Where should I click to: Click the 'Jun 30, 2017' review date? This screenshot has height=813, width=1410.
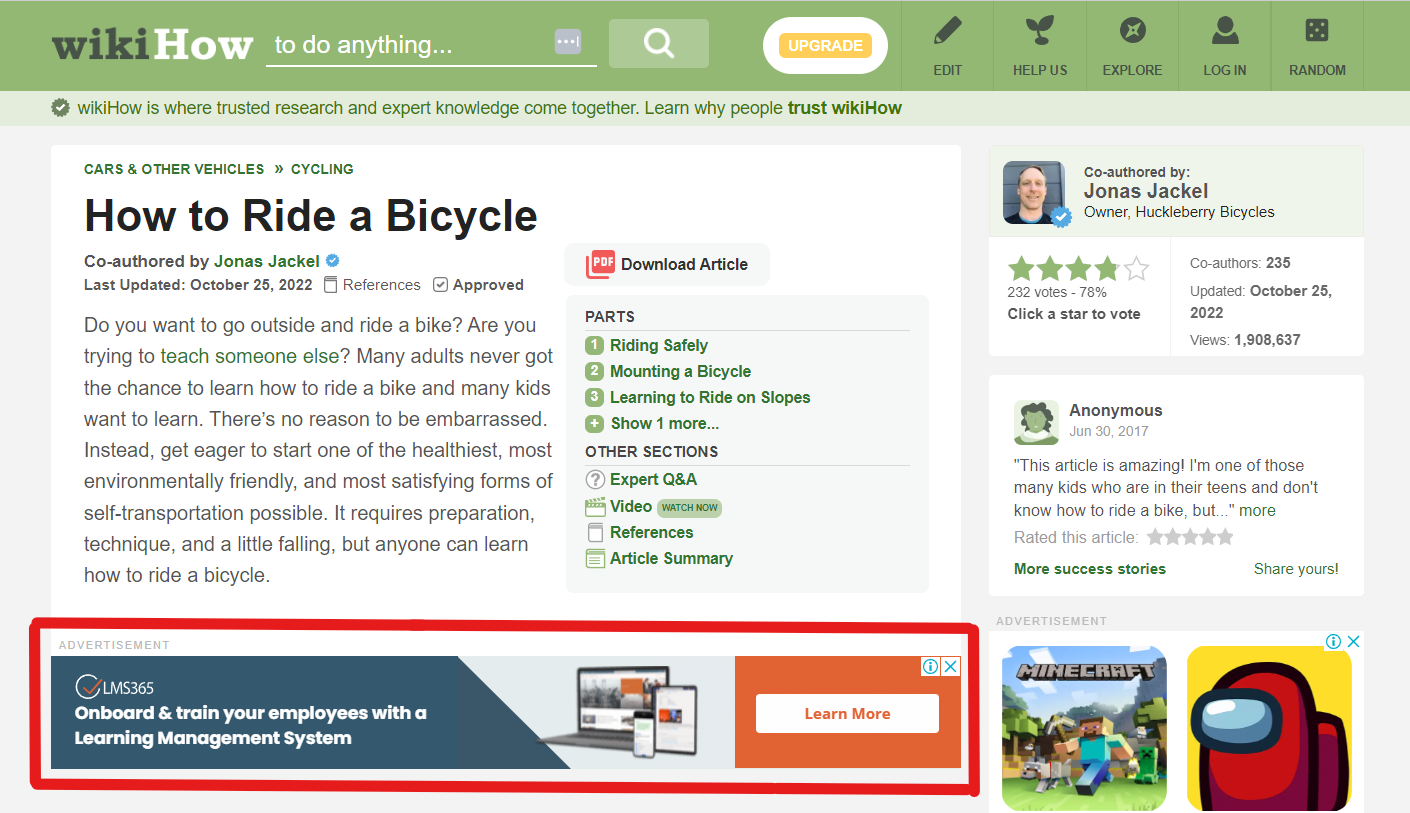(1109, 431)
